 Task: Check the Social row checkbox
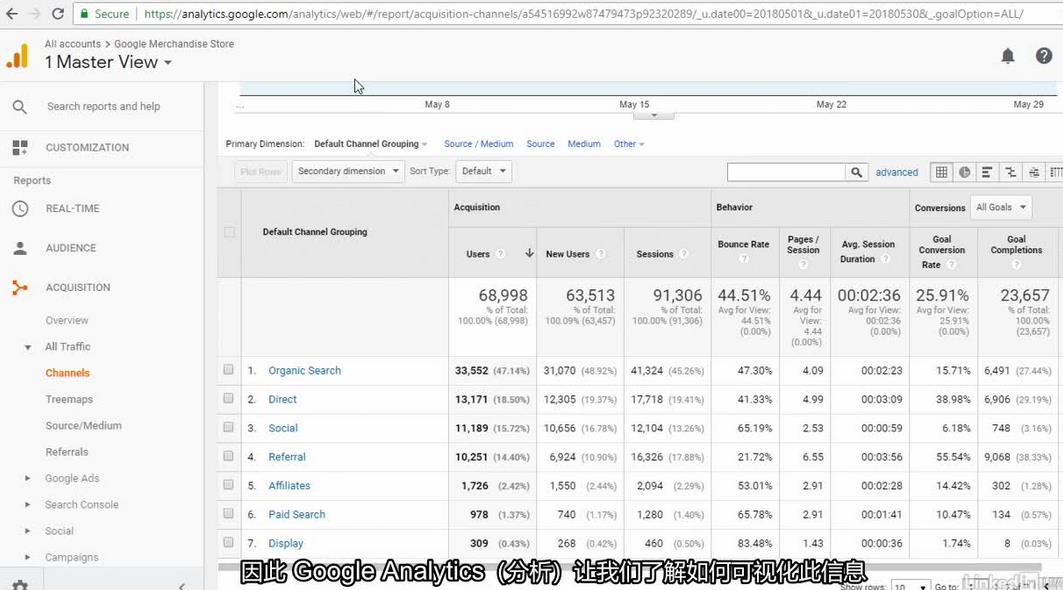(228, 427)
